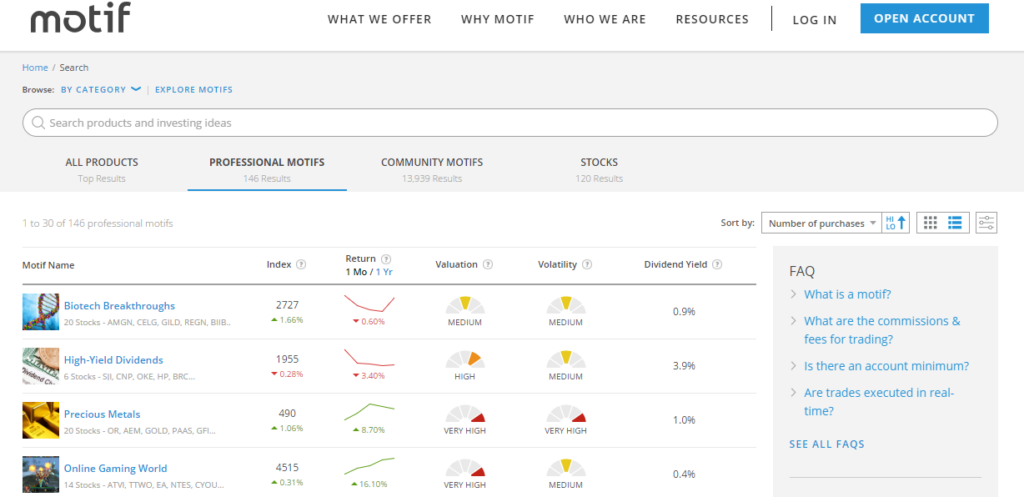
Task: Expand real-time trades FAQ chevron
Action: coord(793,393)
